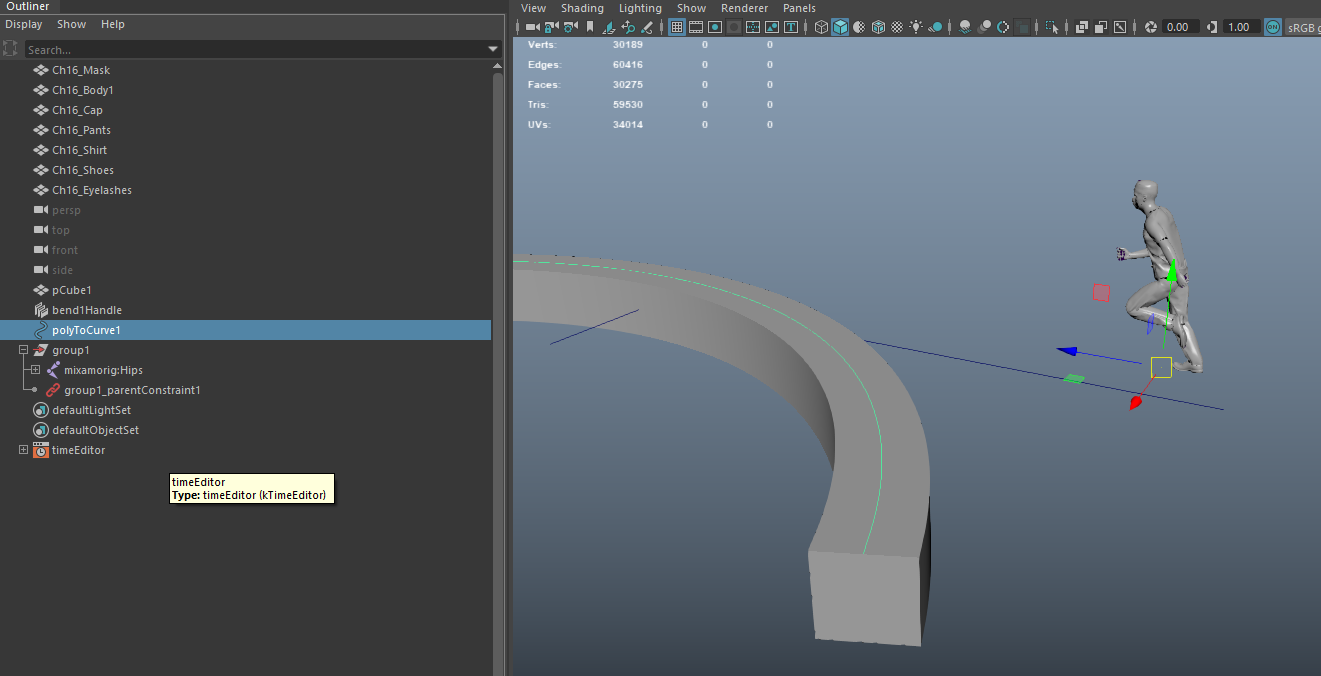1321x676 pixels.
Task: Open the Renderer menu
Action: coord(744,8)
